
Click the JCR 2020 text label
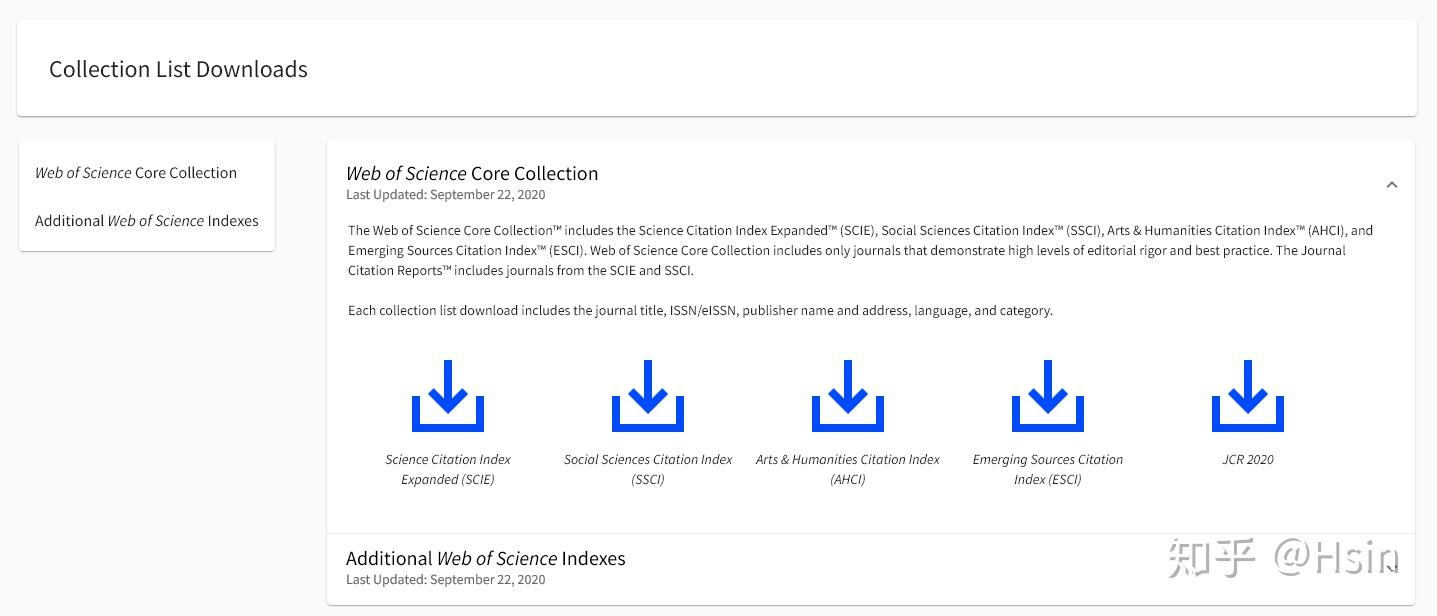(1248, 460)
